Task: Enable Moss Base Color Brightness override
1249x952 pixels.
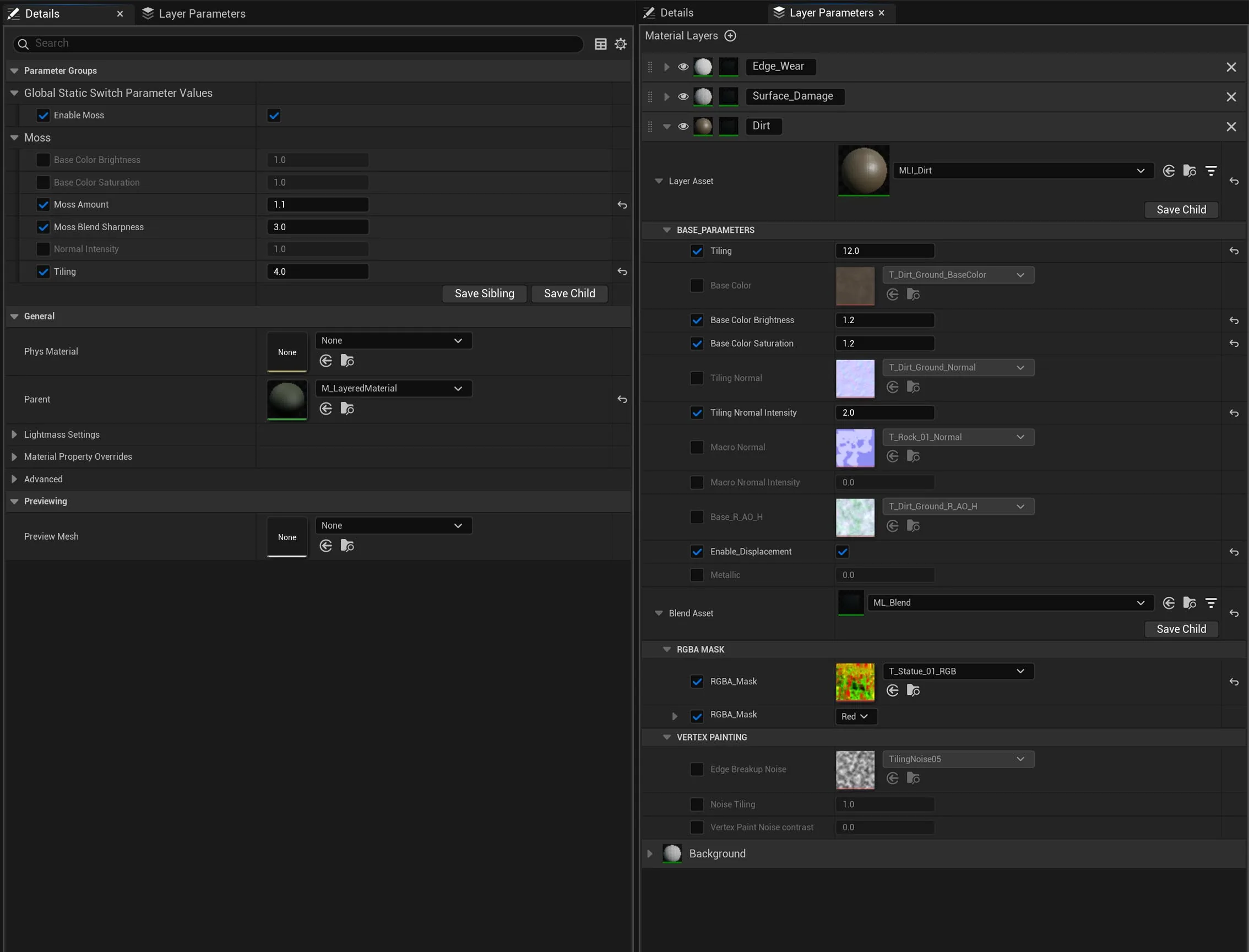Action: 43,160
